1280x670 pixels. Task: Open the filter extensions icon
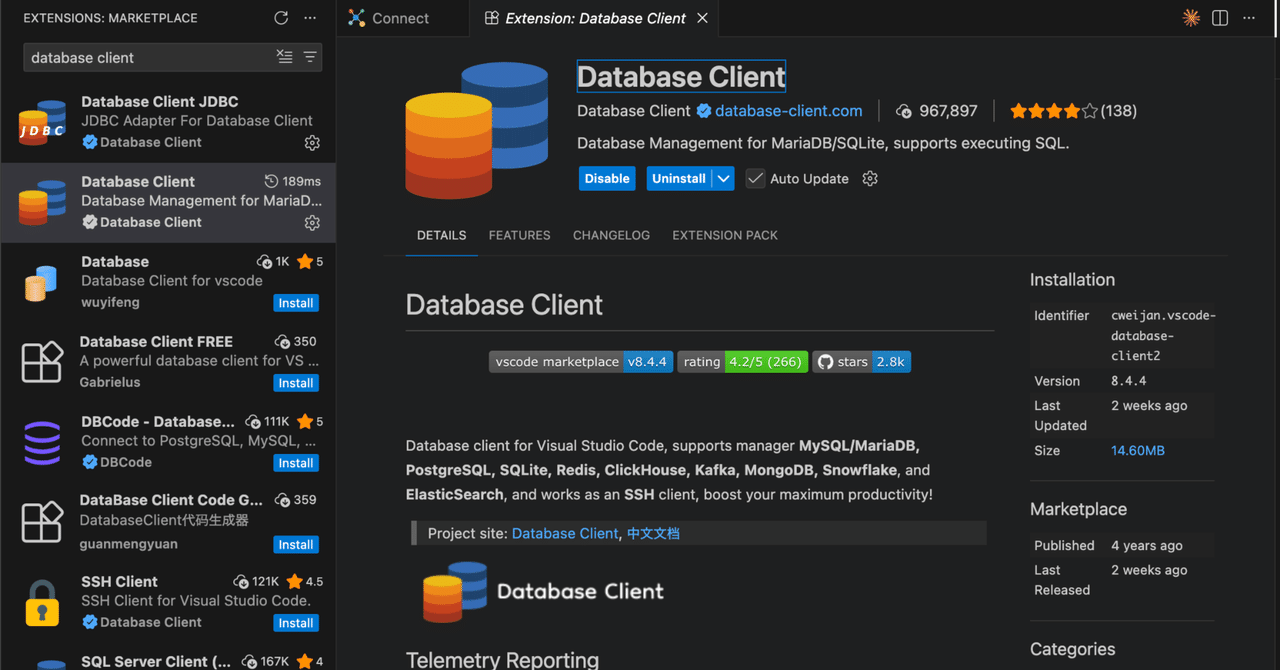[312, 58]
